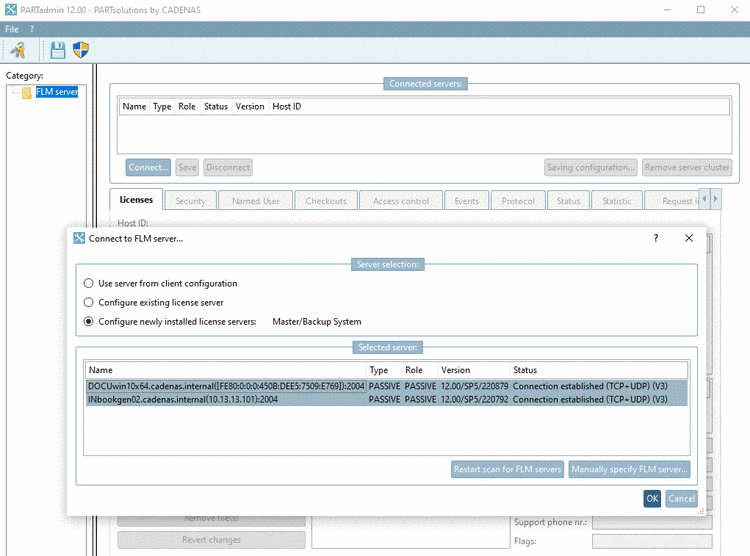Click the Revert changes button
The height and width of the screenshot is (556, 750).
click(211, 540)
